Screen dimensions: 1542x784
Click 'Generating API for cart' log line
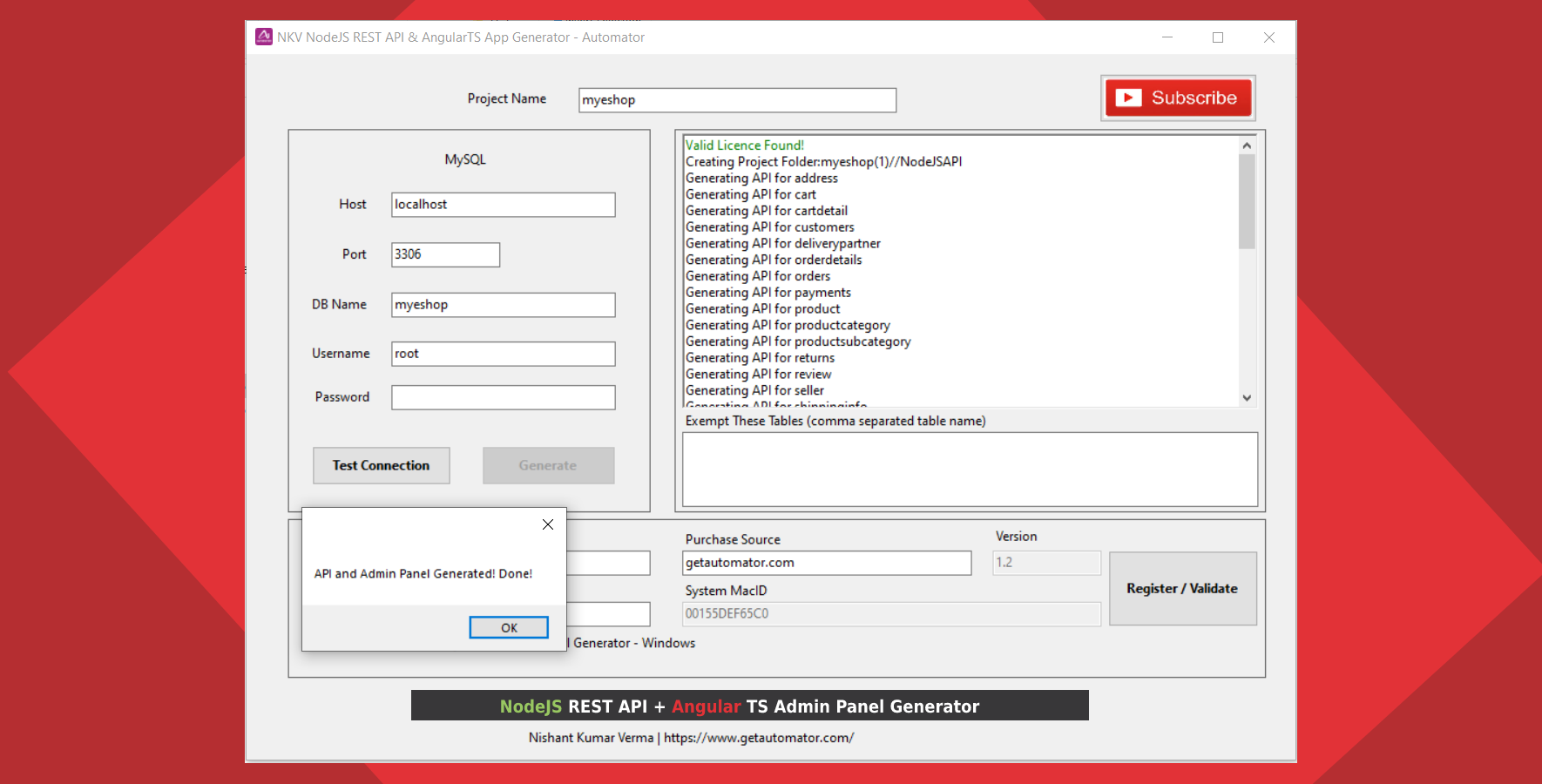[751, 195]
